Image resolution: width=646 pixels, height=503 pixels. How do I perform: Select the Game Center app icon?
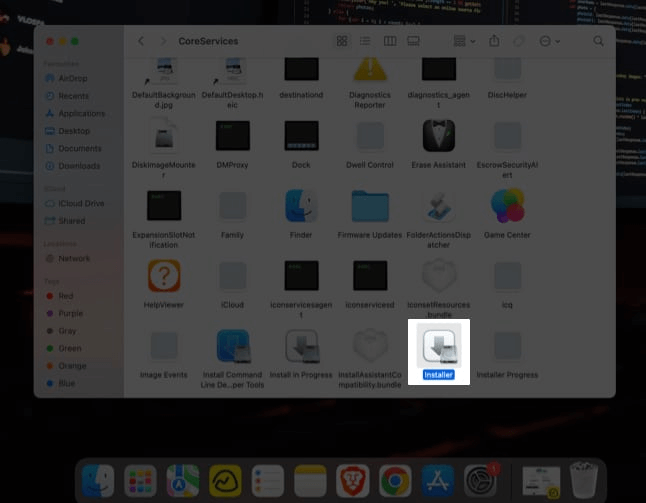(x=508, y=206)
